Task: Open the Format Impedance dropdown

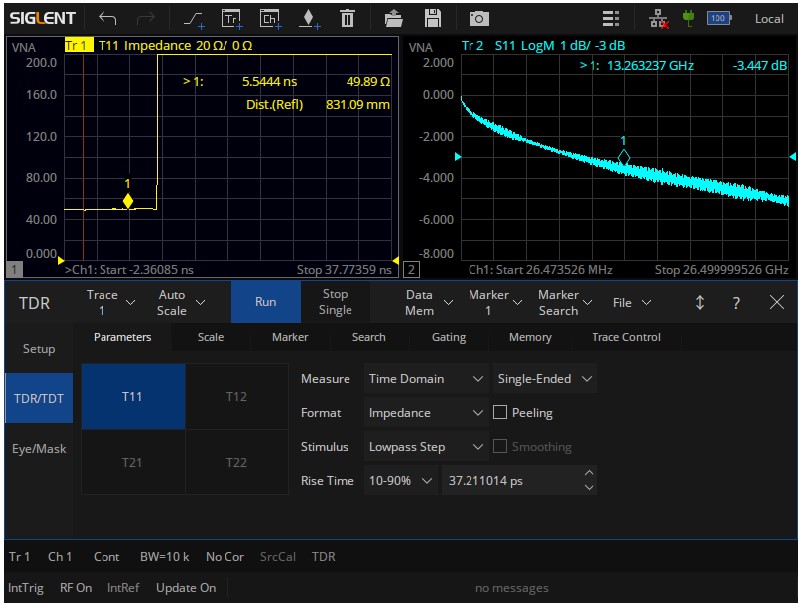Action: tap(426, 413)
